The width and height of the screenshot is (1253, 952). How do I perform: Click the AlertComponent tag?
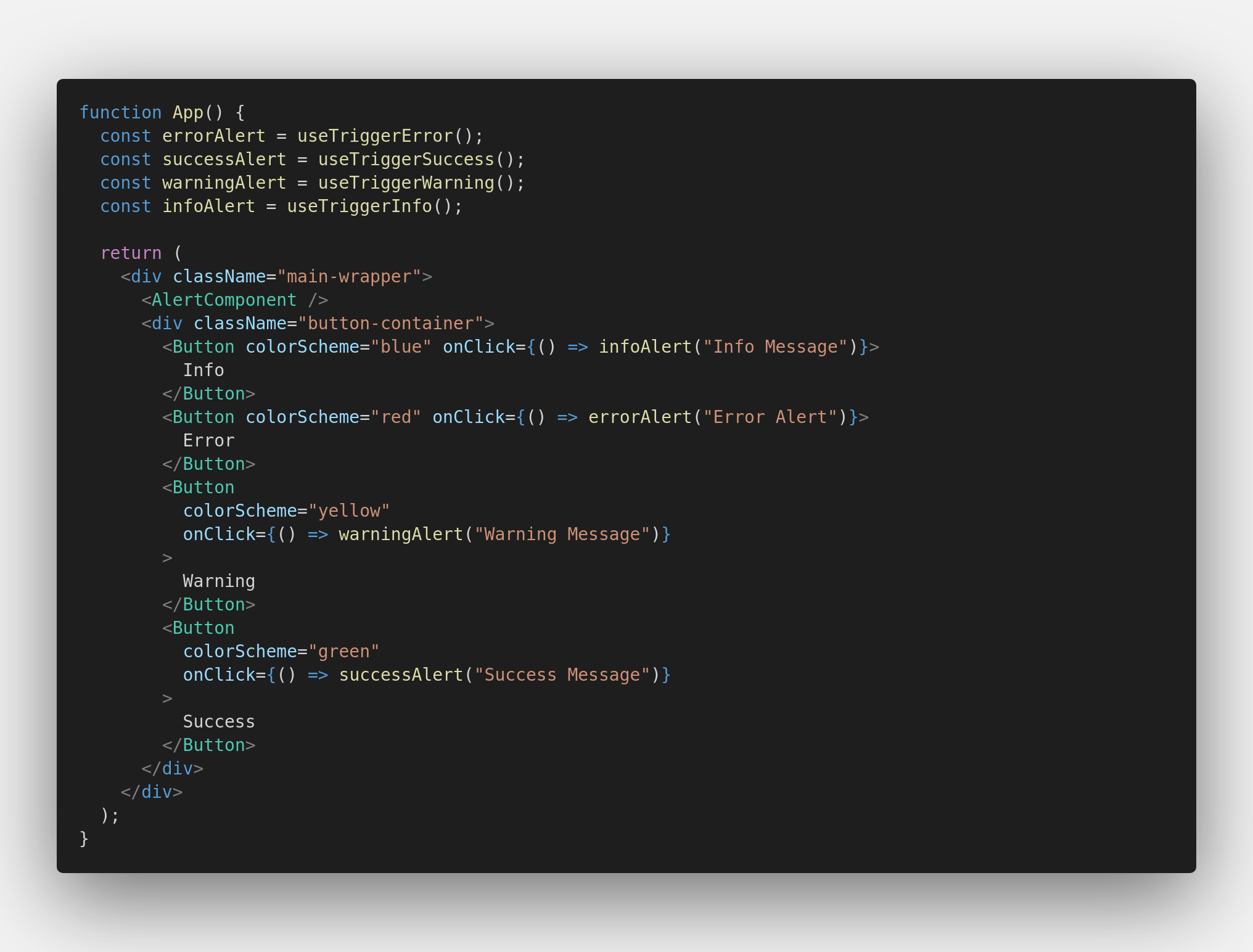pyautogui.click(x=224, y=300)
